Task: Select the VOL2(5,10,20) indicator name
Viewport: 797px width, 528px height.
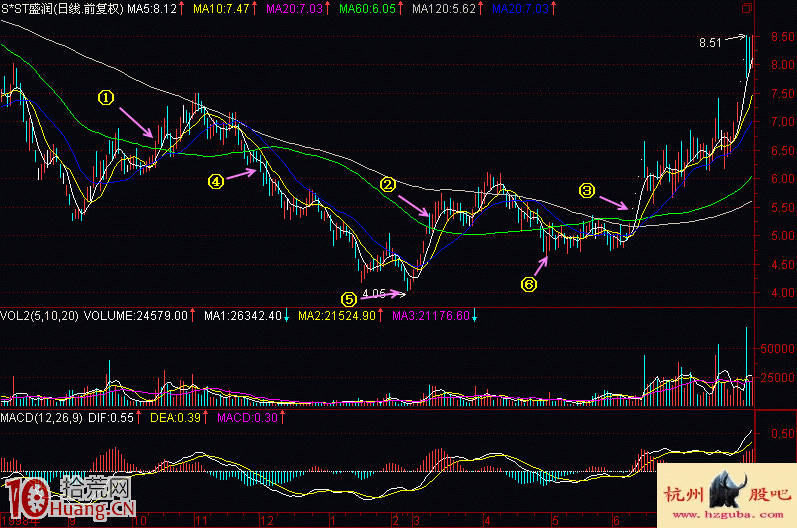Action: coord(40,316)
